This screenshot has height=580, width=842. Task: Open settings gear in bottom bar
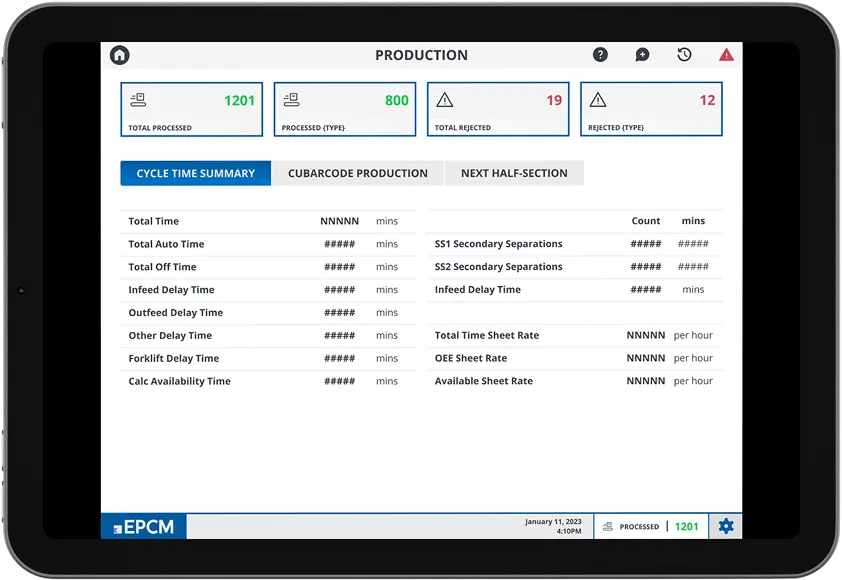(x=726, y=526)
